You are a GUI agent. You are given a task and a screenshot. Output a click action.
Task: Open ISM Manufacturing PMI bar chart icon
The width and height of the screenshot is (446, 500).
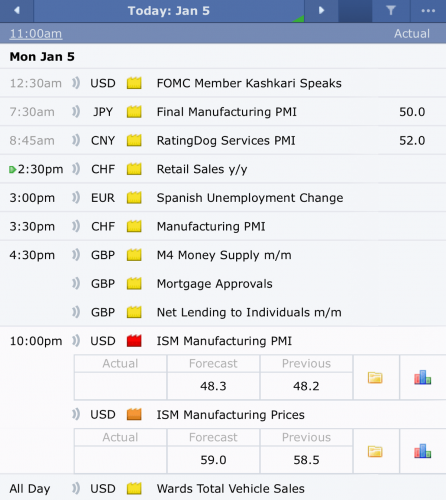coord(422,377)
